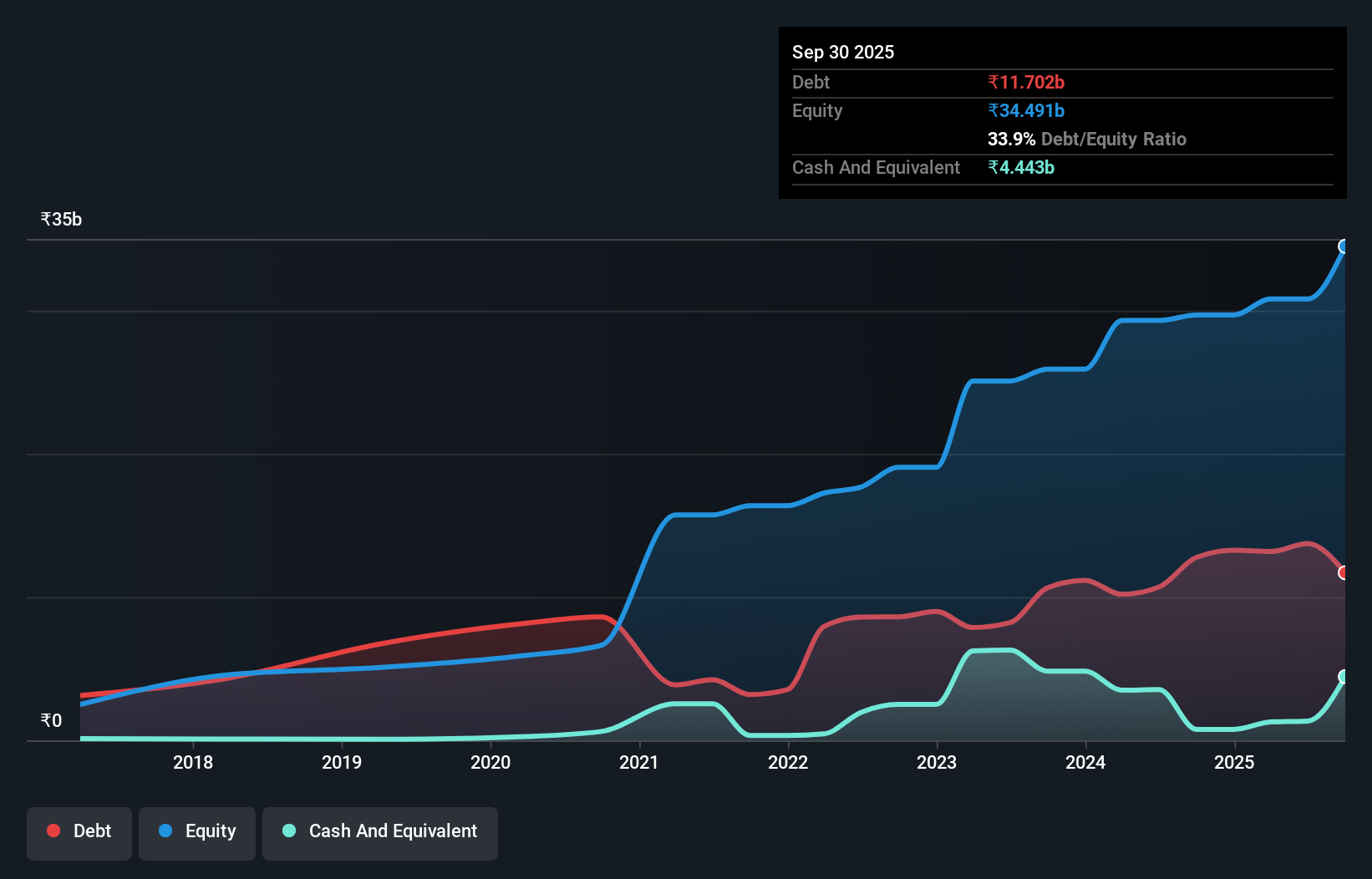Click the blue Equity legend dot icon
The image size is (1372, 879).
164,831
